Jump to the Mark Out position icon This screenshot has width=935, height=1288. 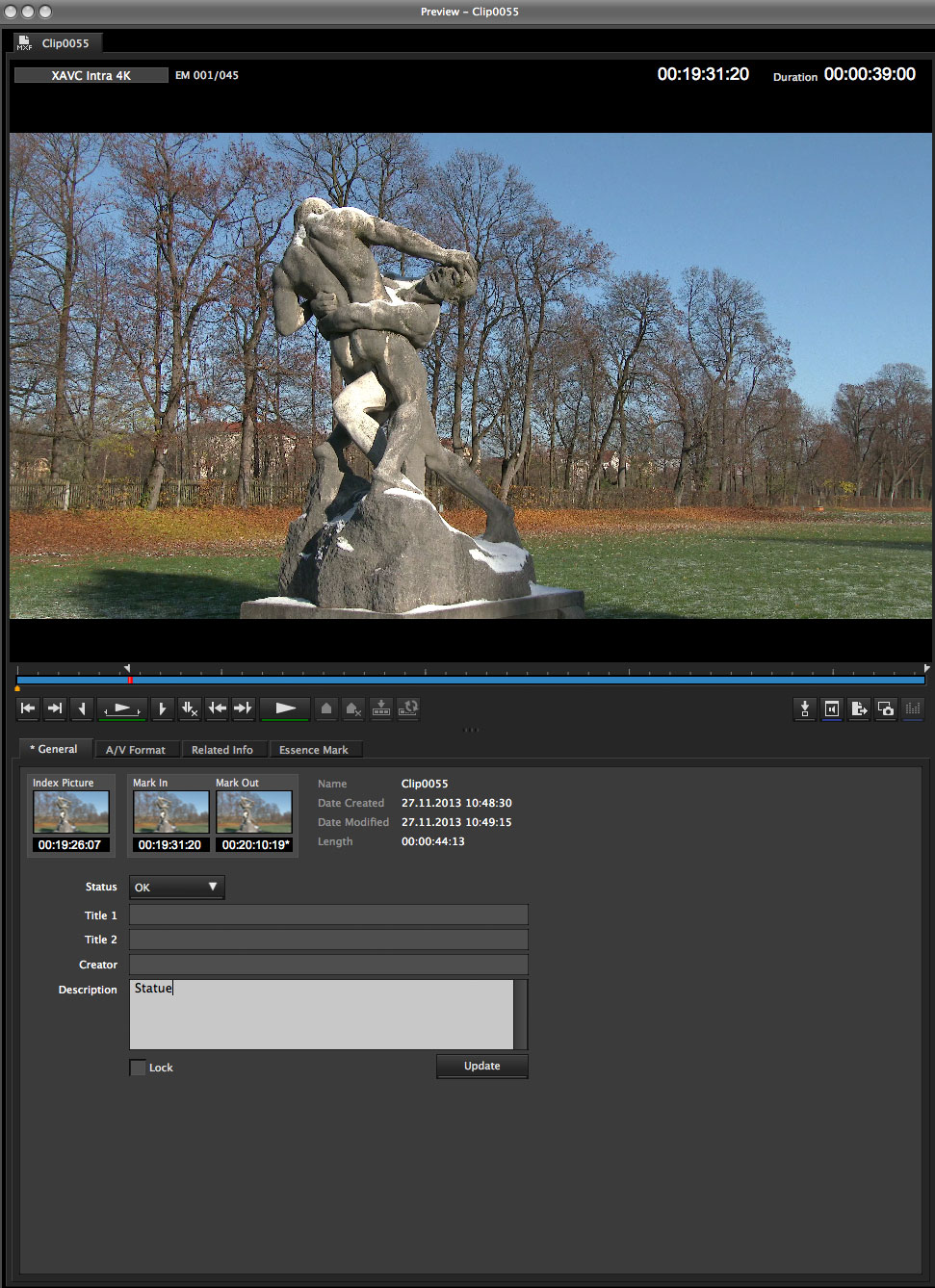click(x=244, y=708)
